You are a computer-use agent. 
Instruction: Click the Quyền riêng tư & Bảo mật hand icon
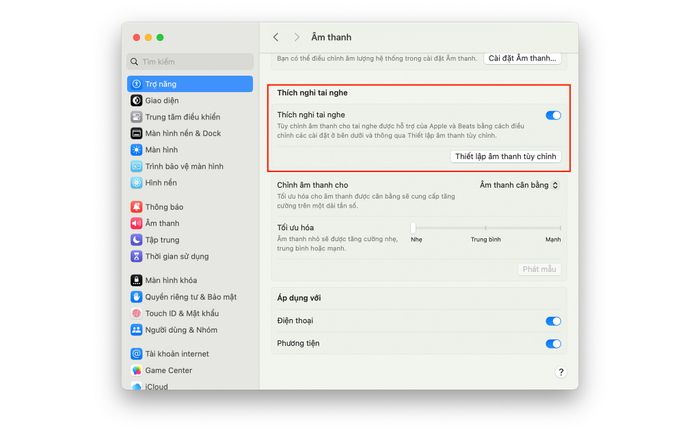[x=137, y=297]
